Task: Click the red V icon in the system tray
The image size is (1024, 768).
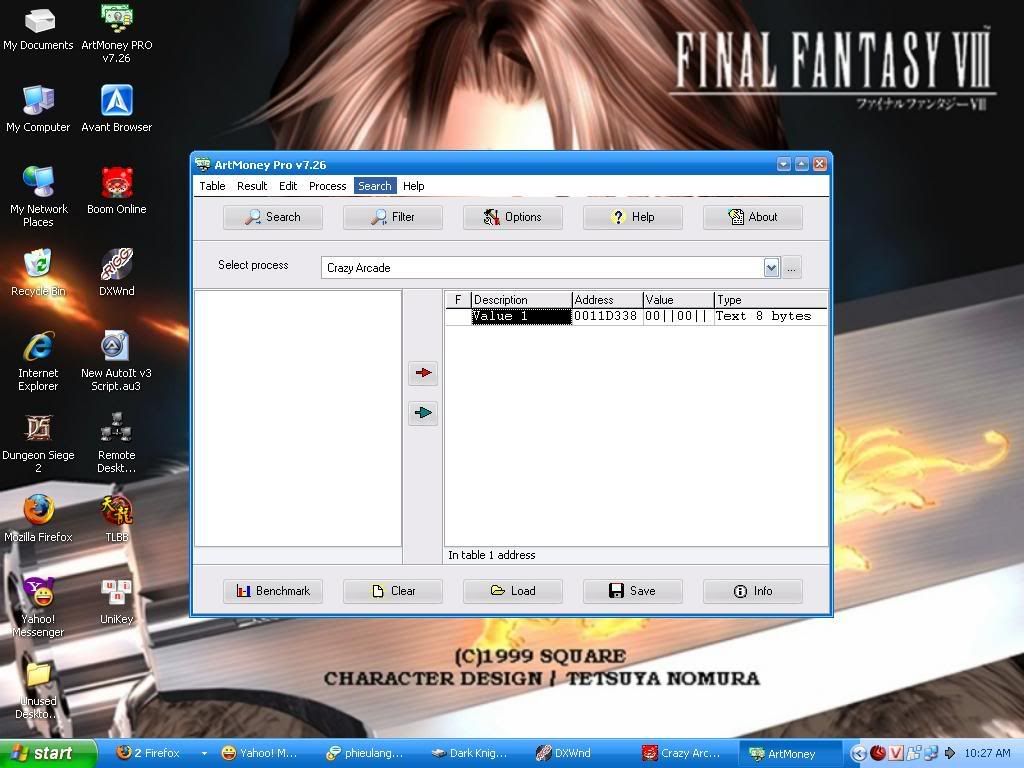Action: tap(895, 754)
